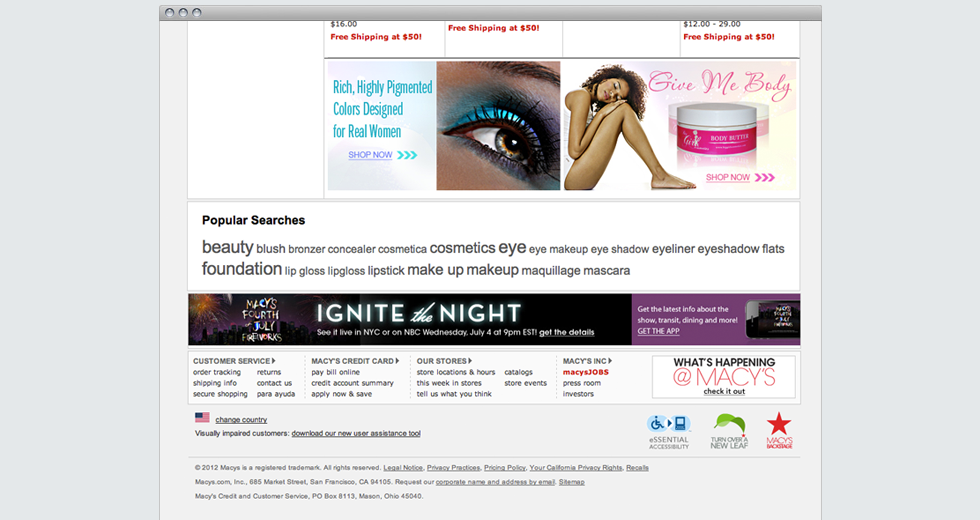Click the Ignite the Night fireworks banner
The height and width of the screenshot is (520, 980).
[x=410, y=319]
